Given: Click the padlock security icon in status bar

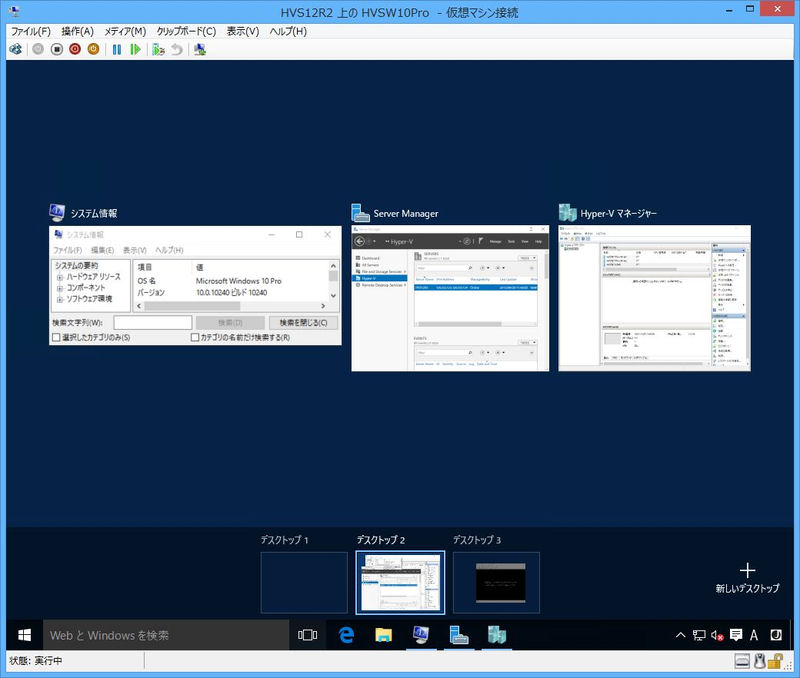Looking at the screenshot, I should (x=775, y=662).
